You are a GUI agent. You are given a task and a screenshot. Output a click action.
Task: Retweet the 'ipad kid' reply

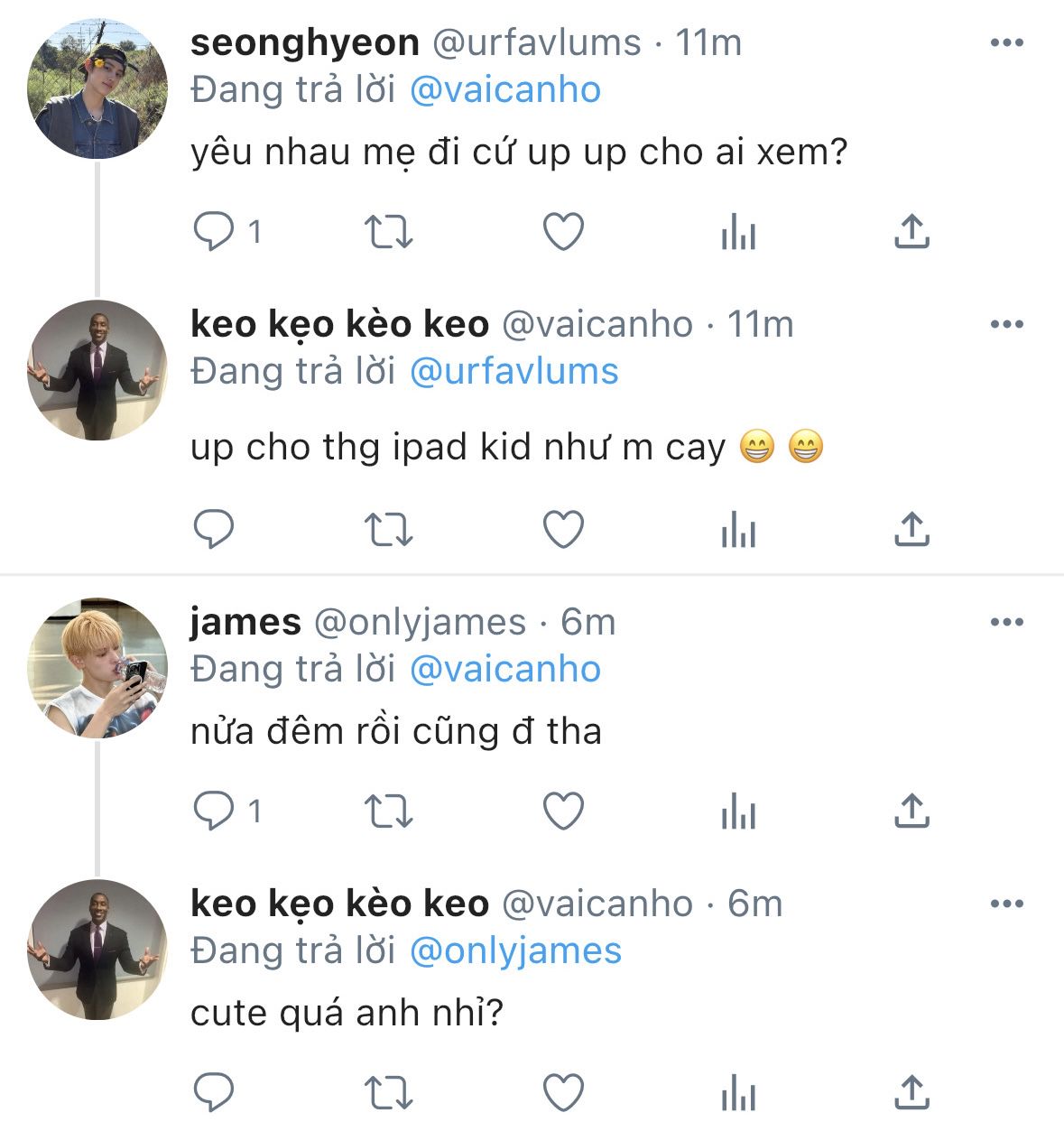[389, 529]
